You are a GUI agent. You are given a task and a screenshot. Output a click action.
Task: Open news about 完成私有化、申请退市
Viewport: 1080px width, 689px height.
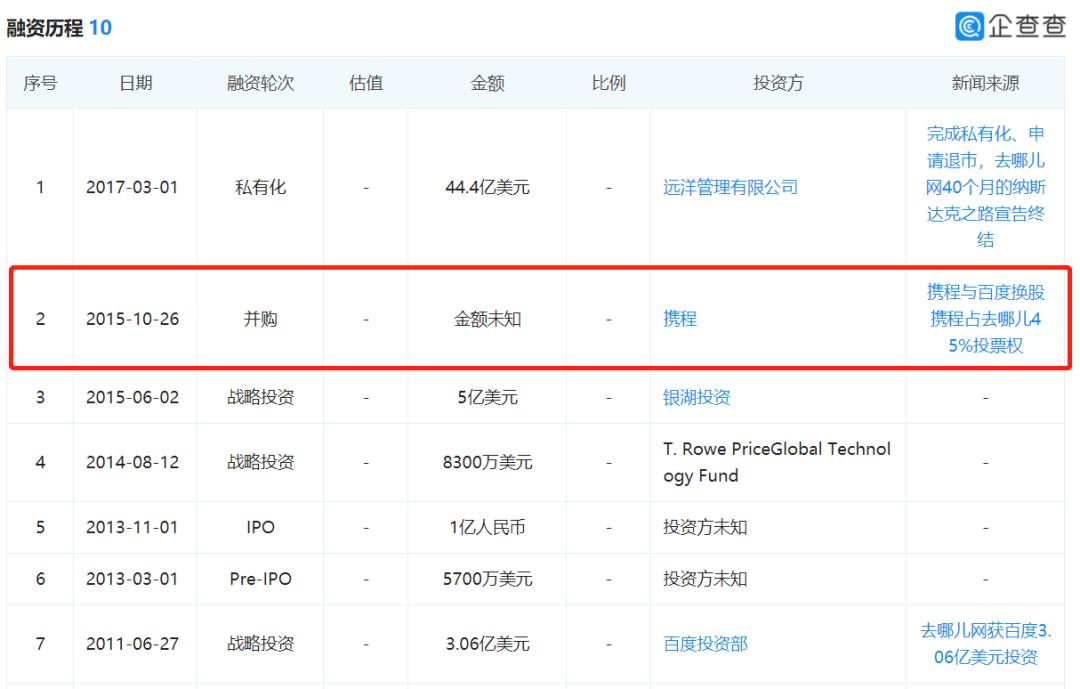pos(986,186)
